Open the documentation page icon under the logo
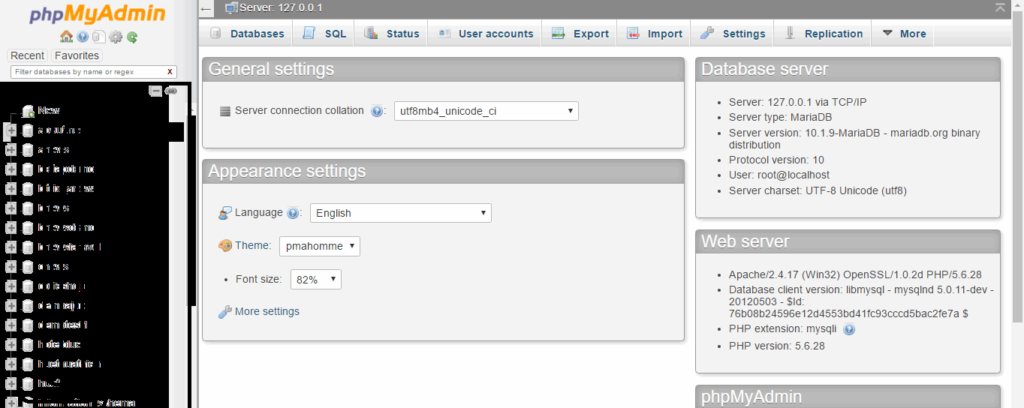Image resolution: width=1024 pixels, height=408 pixels. pyautogui.click(x=99, y=37)
